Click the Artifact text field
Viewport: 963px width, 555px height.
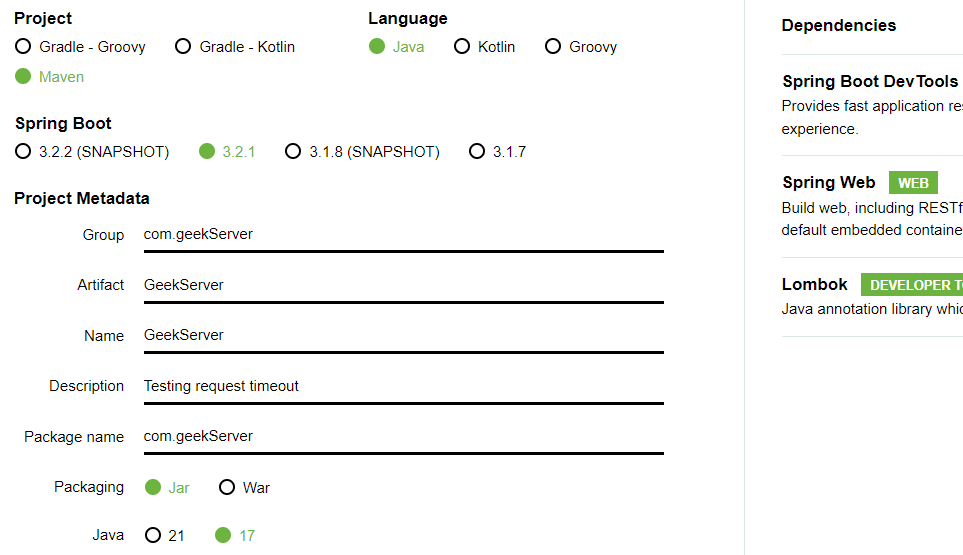(x=403, y=285)
